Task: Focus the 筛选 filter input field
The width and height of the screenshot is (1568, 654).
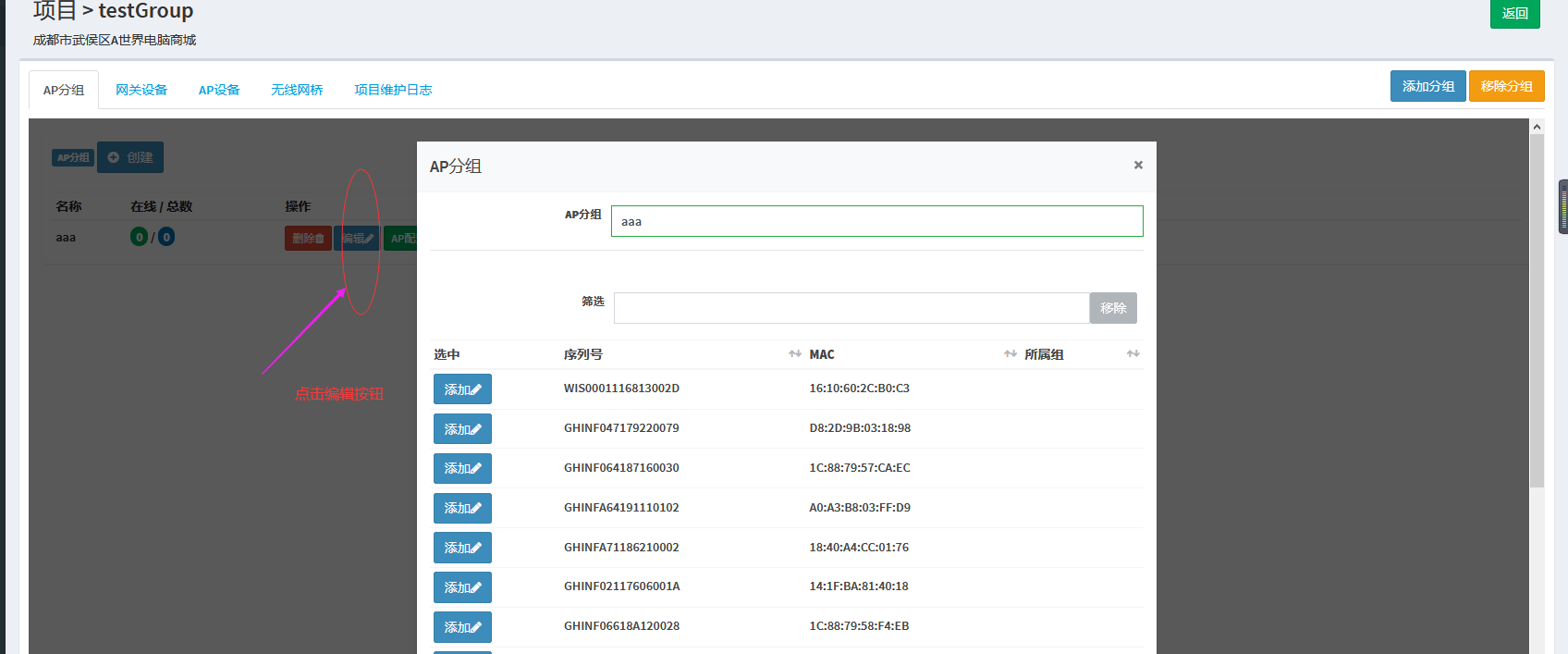Action: (851, 308)
